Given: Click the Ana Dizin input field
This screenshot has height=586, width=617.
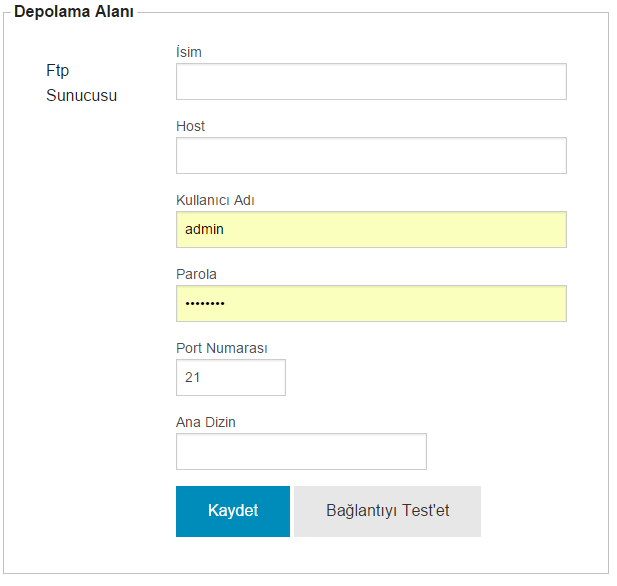Looking at the screenshot, I should tap(301, 451).
